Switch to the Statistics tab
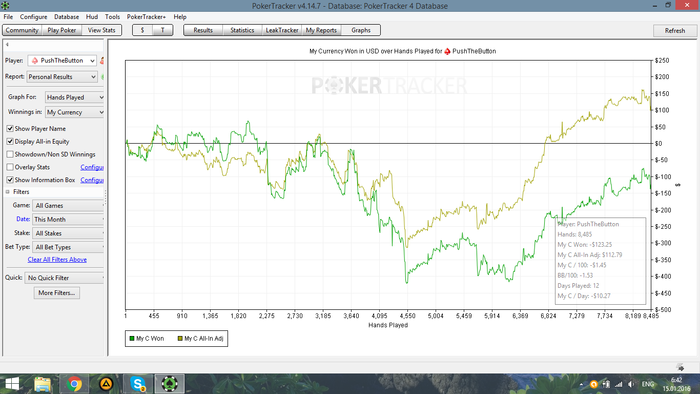 pyautogui.click(x=242, y=30)
